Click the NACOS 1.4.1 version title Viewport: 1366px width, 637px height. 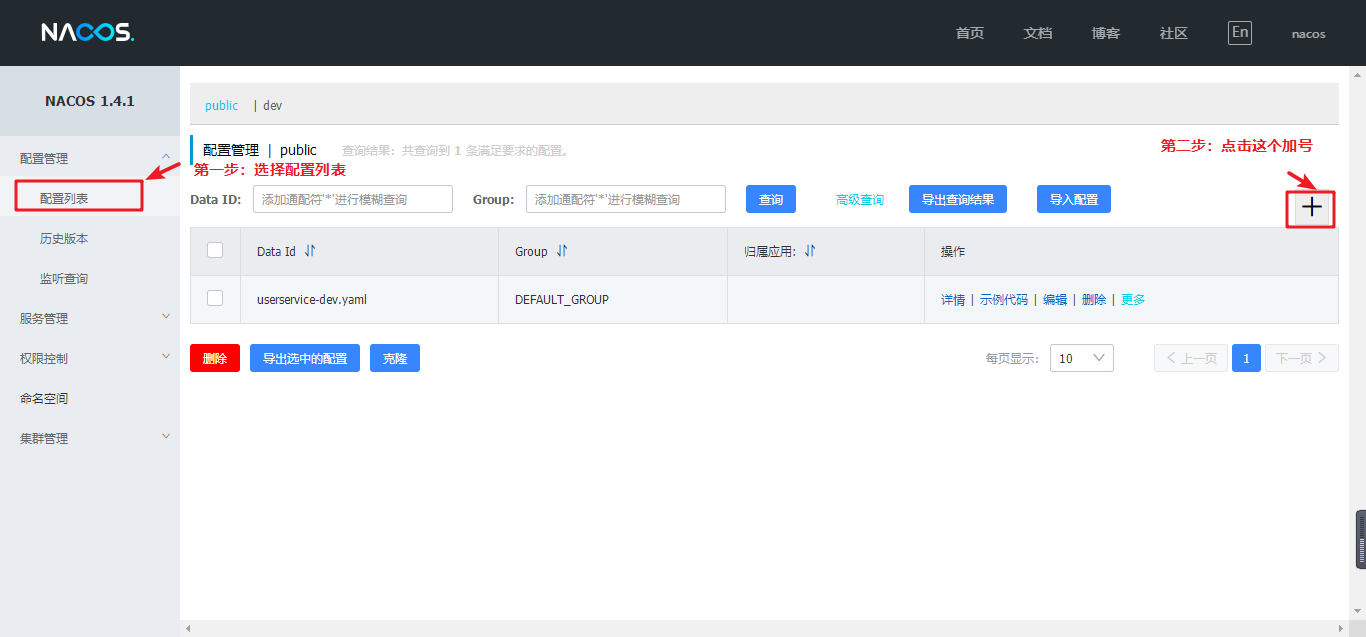[x=90, y=101]
